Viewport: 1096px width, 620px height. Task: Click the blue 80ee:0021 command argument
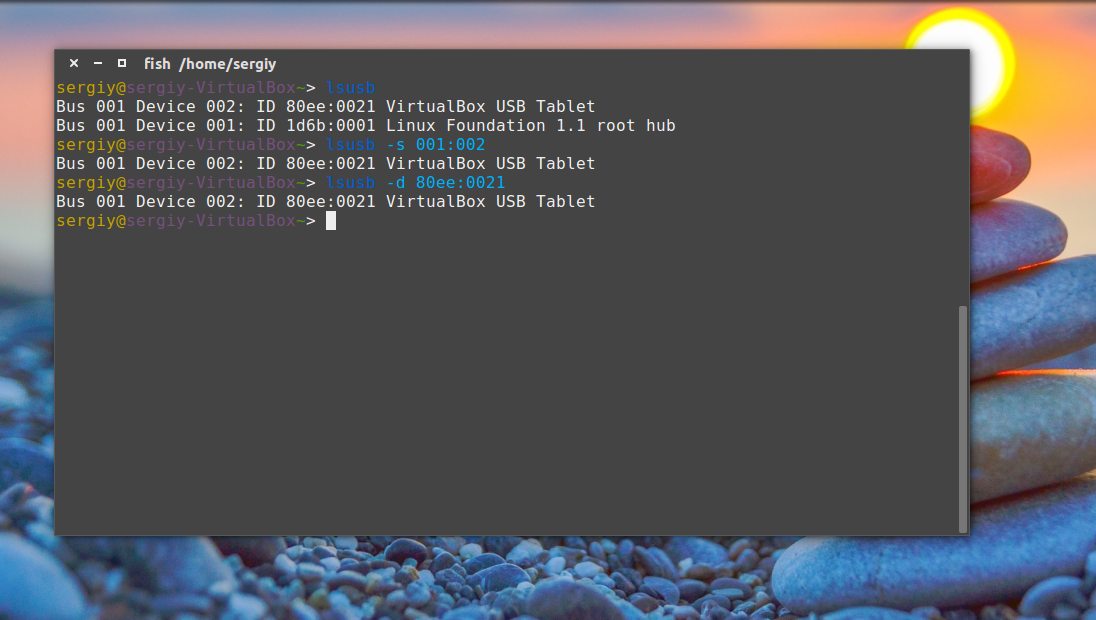coord(460,182)
